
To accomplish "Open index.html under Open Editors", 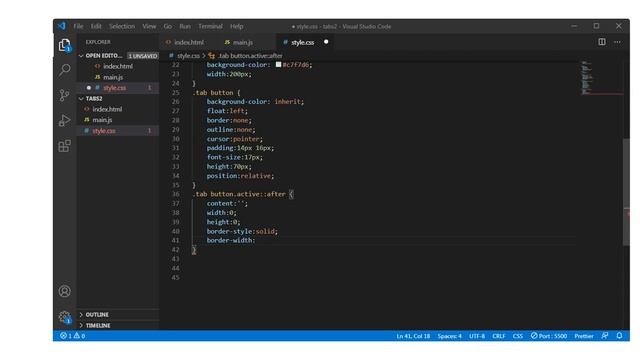I will pos(118,66).
